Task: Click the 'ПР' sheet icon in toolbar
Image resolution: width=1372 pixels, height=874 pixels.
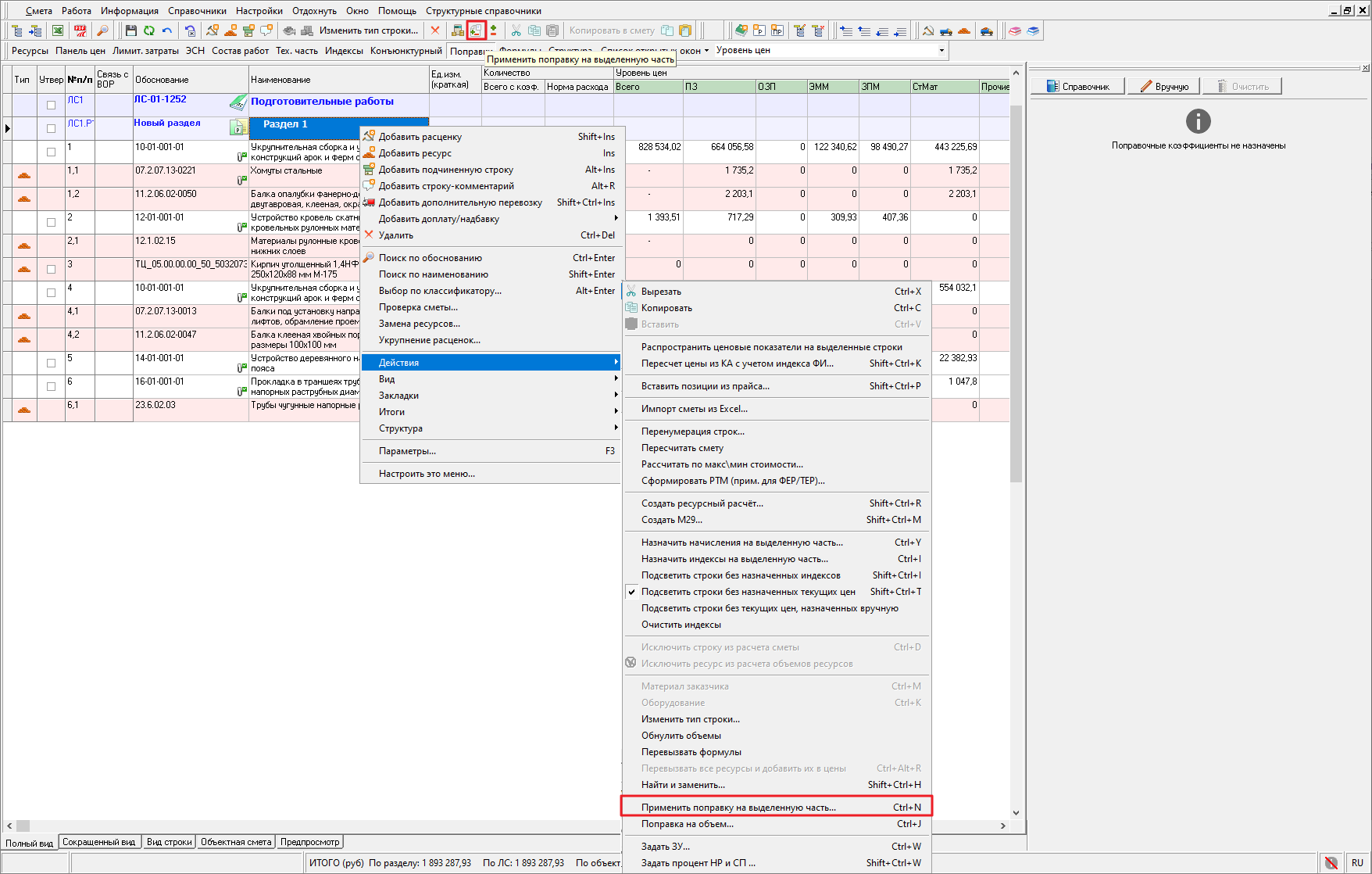Action: [x=777, y=30]
